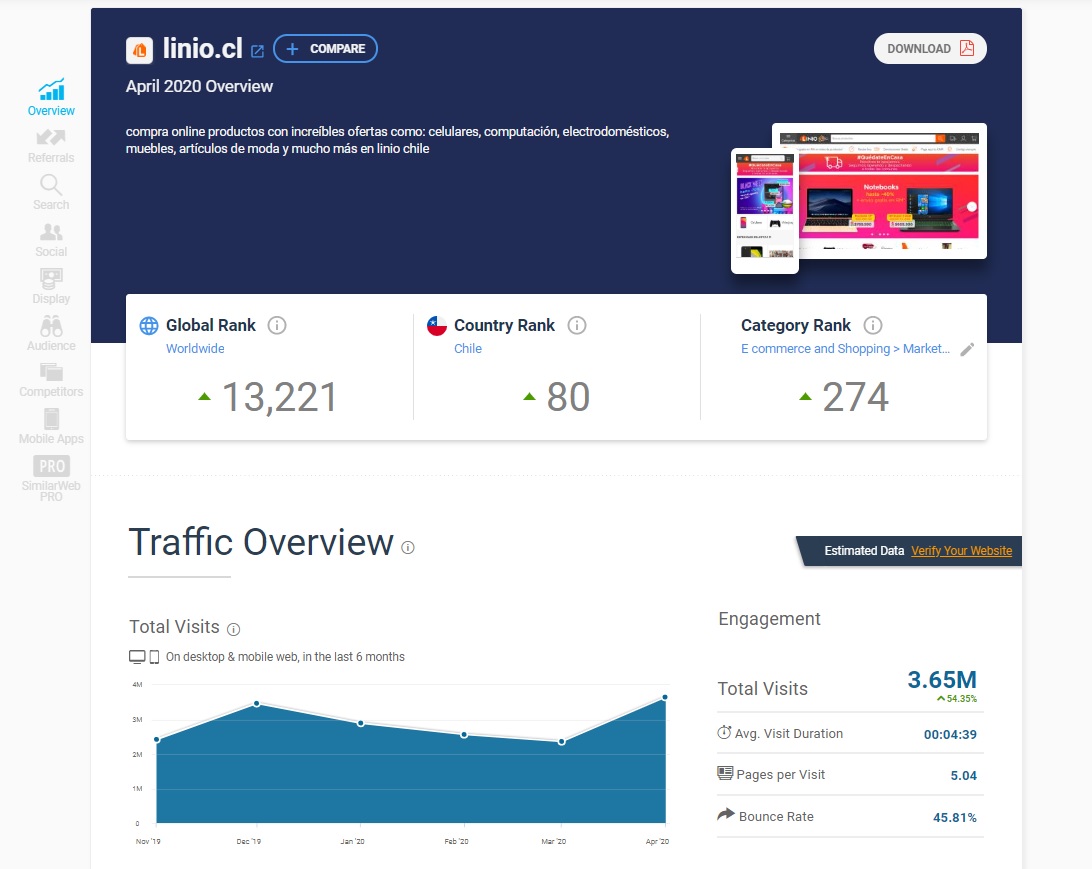Screen dimensions: 1092x869
Task: Follow the Verify Your Website link
Action: (x=961, y=551)
